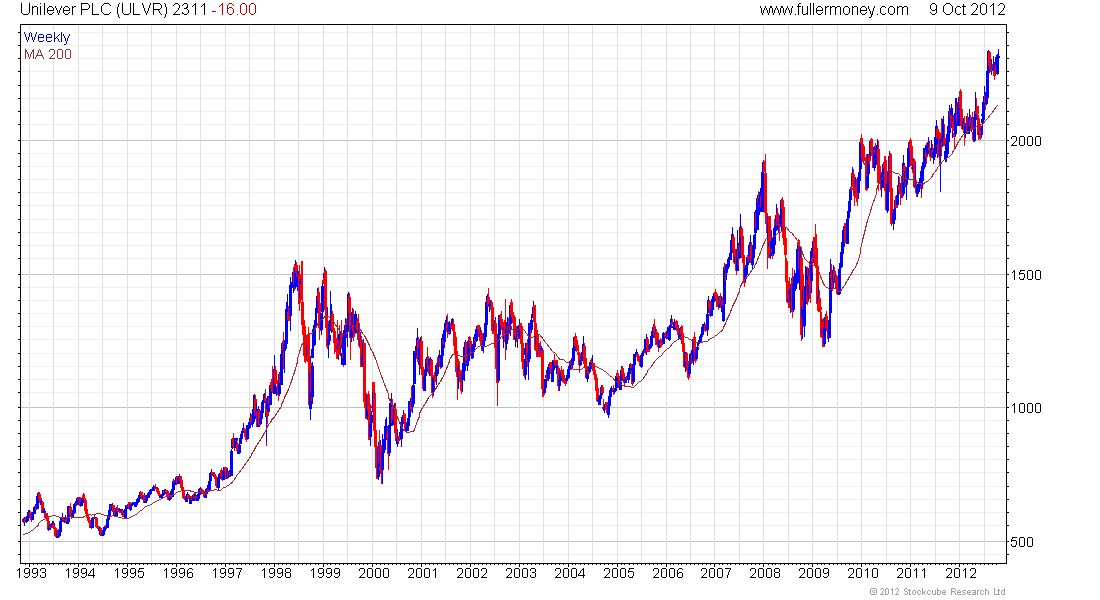Click the 1995 year axis label
Image resolution: width=1100 pixels, height=600 pixels.
coord(129,573)
